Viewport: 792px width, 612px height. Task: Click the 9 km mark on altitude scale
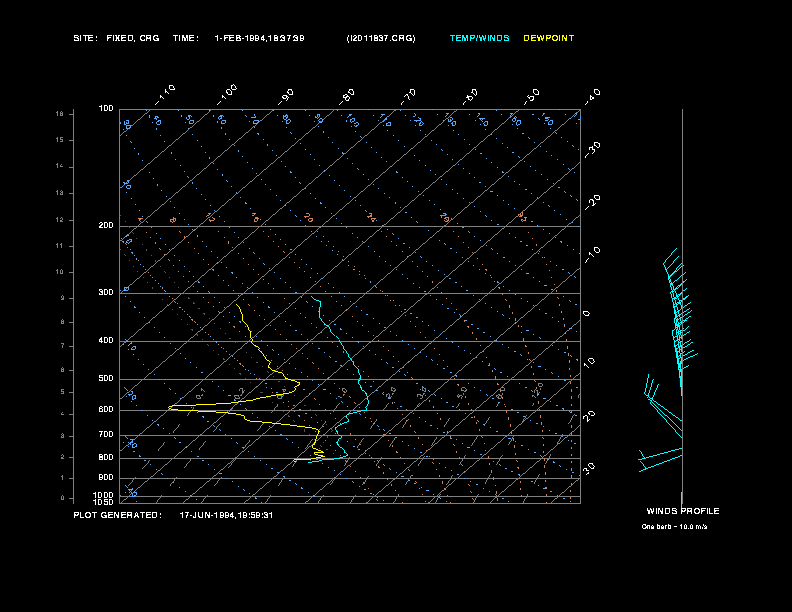coord(63,298)
